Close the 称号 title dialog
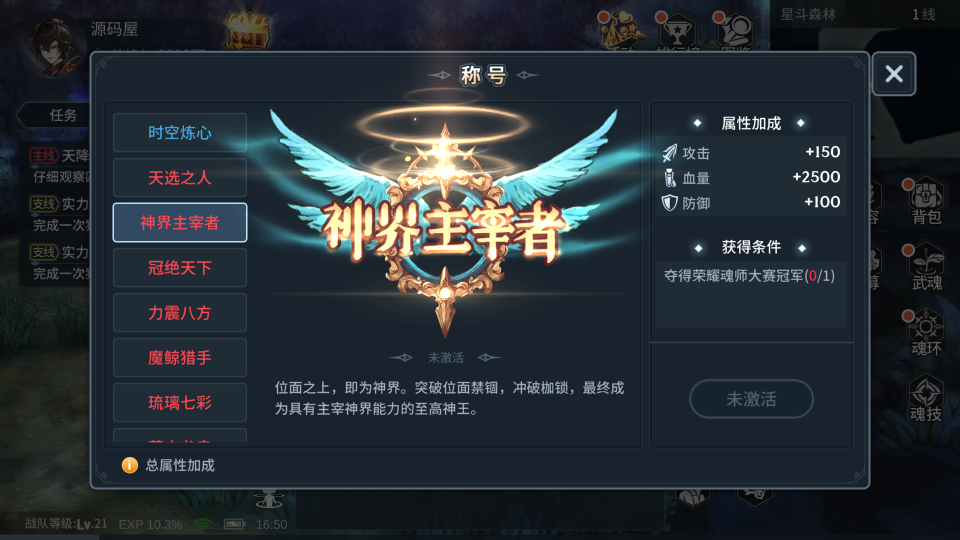The height and width of the screenshot is (540, 960). (x=894, y=73)
